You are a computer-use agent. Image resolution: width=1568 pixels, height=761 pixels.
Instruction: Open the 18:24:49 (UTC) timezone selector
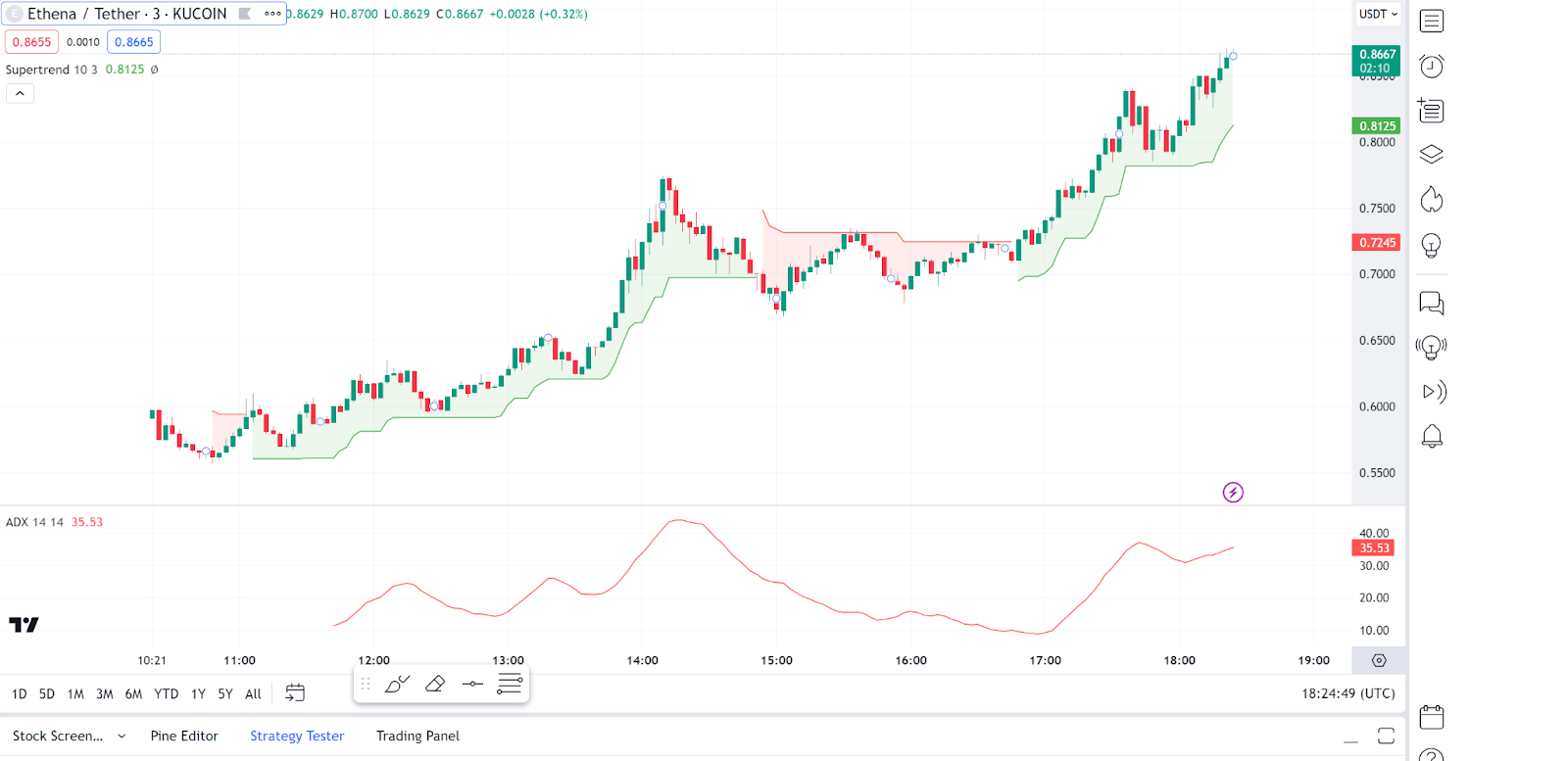tap(1348, 693)
